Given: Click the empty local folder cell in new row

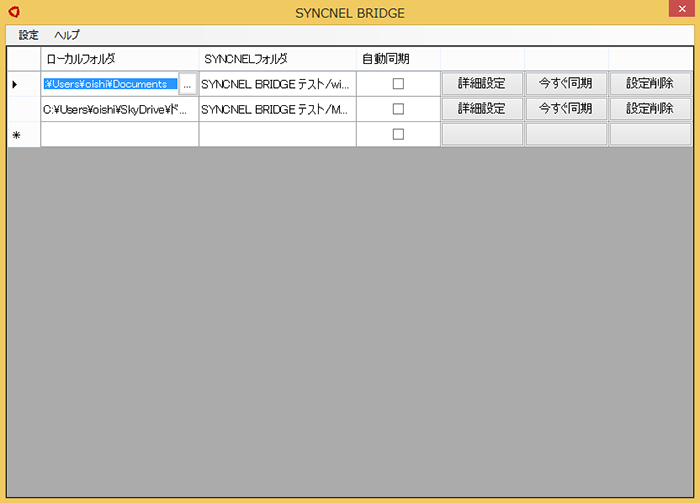Looking at the screenshot, I should click(120, 135).
